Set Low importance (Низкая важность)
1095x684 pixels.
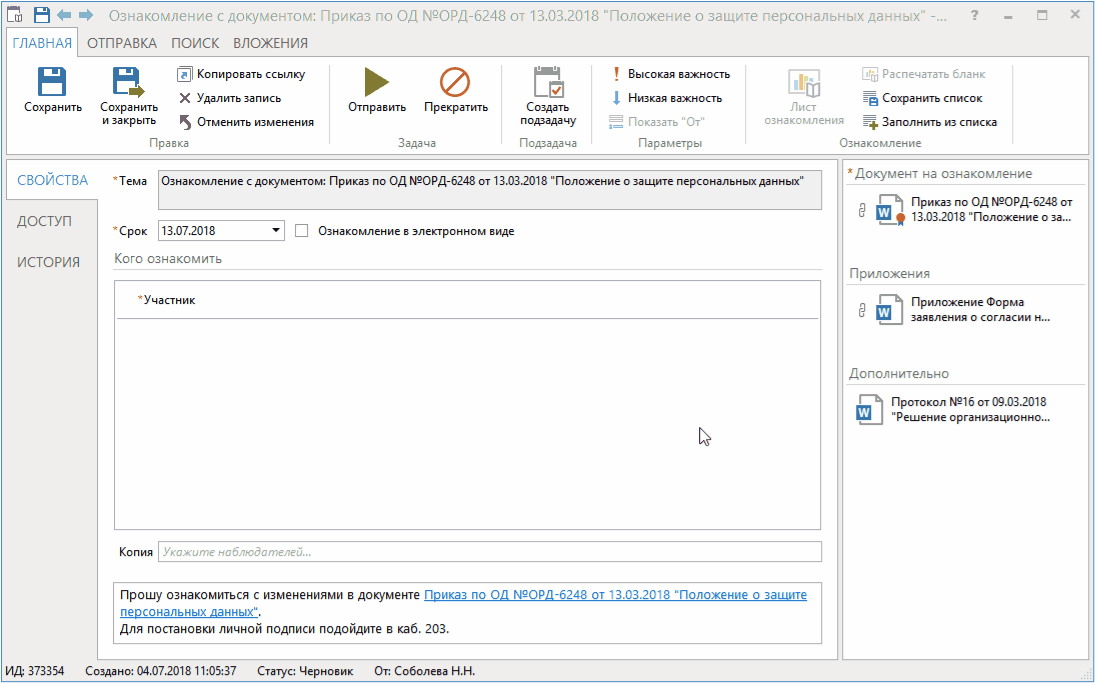(x=666, y=98)
